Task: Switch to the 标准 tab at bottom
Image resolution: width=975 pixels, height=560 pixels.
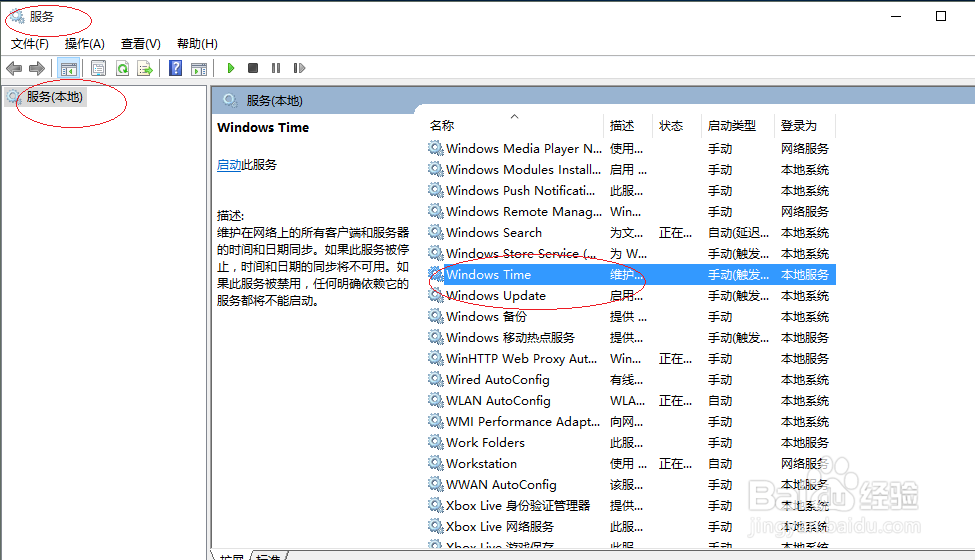Action: point(269,556)
